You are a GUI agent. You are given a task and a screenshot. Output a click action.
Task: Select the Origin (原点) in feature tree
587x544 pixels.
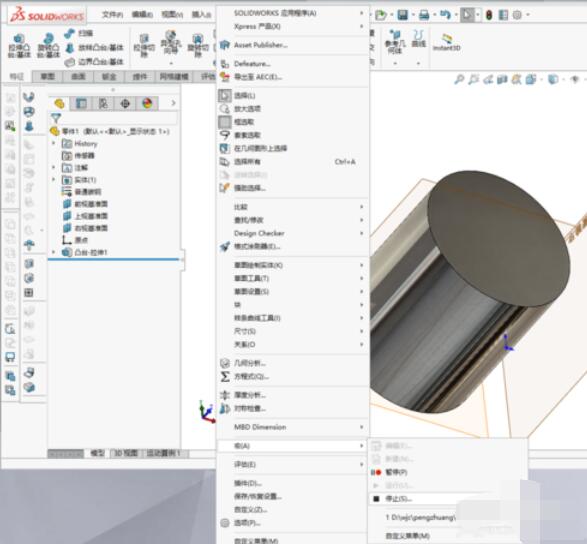tap(76, 240)
